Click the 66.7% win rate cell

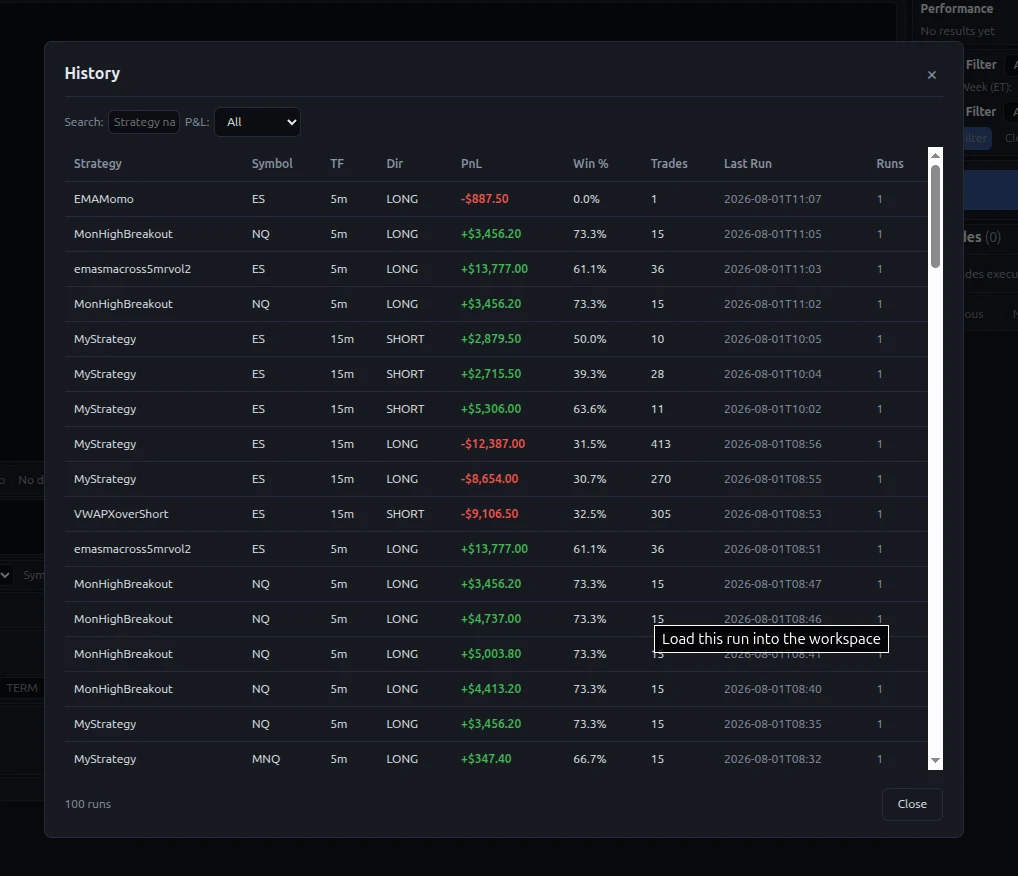pyautogui.click(x=590, y=759)
